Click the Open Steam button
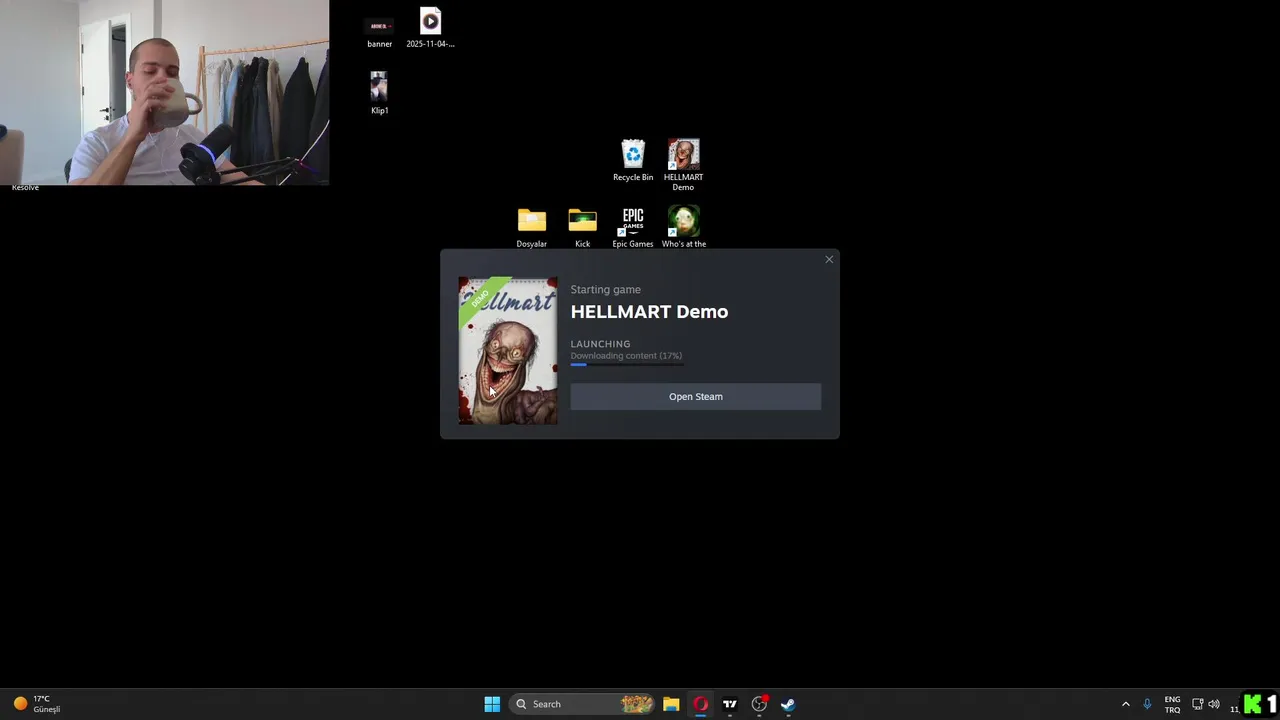The width and height of the screenshot is (1280, 720). click(x=696, y=396)
